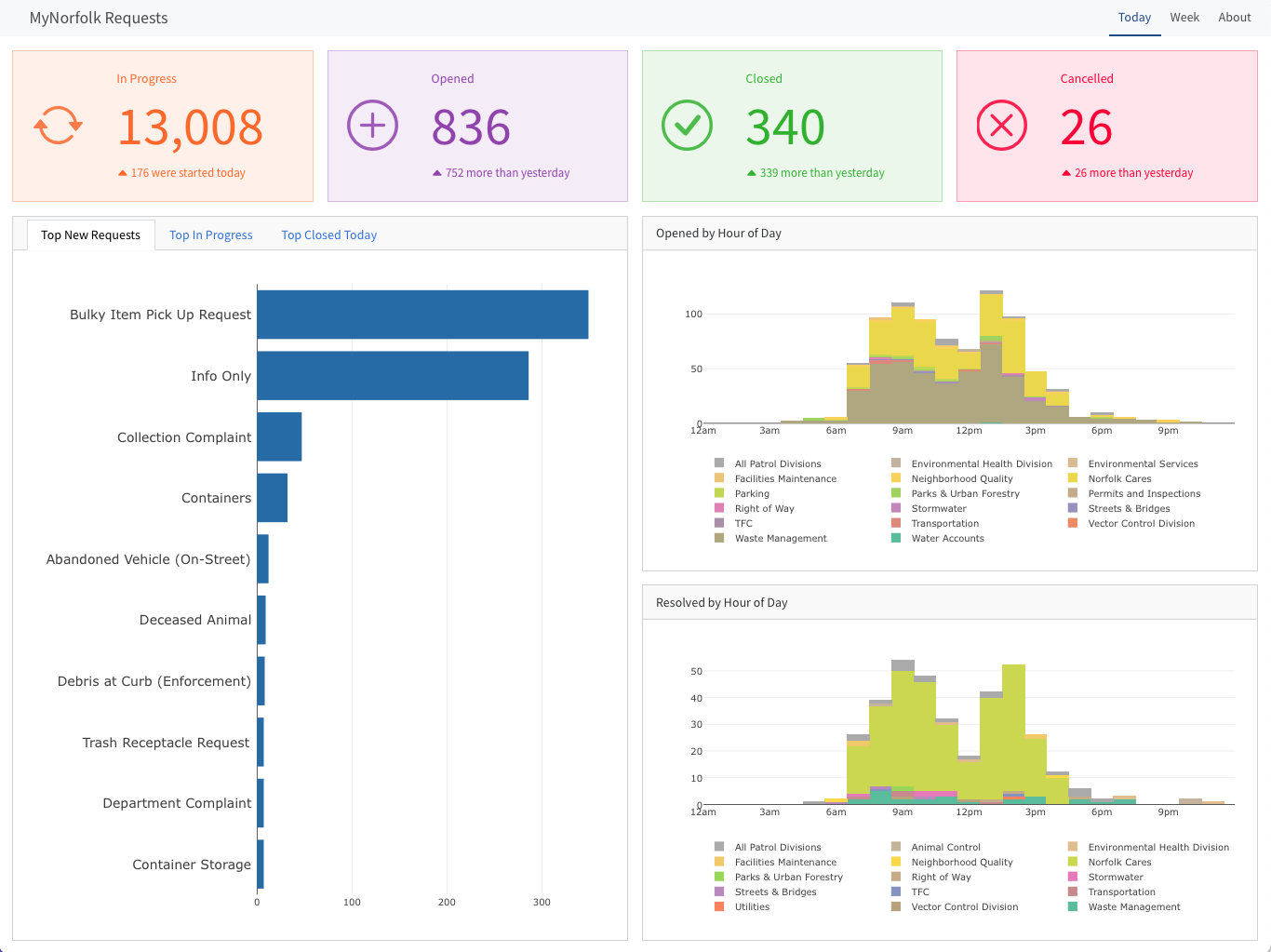Viewport: 1271px width, 952px height.
Task: Click the Utilities color swatch in Resolved legend
Action: coord(719,906)
